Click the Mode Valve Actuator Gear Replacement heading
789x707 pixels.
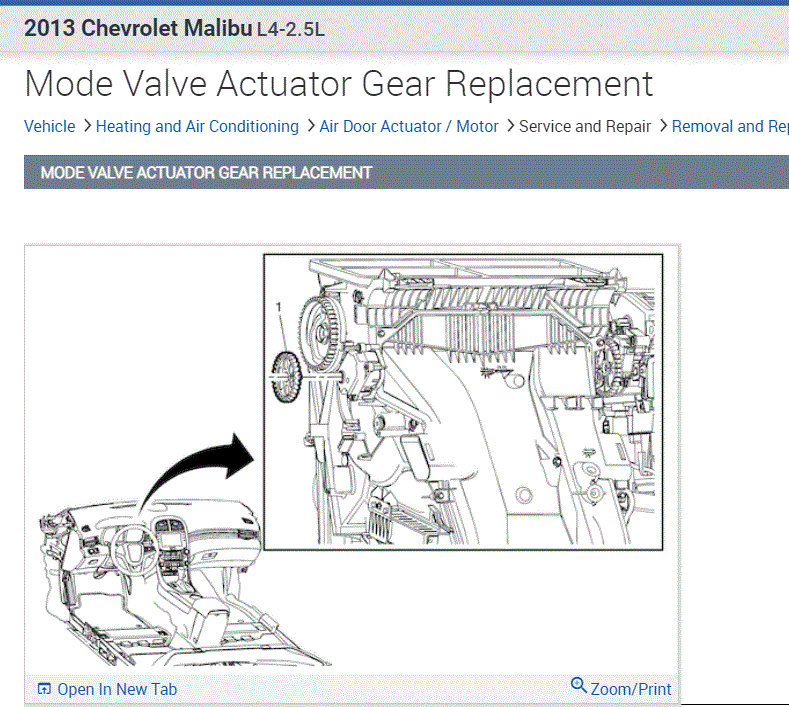click(x=339, y=84)
